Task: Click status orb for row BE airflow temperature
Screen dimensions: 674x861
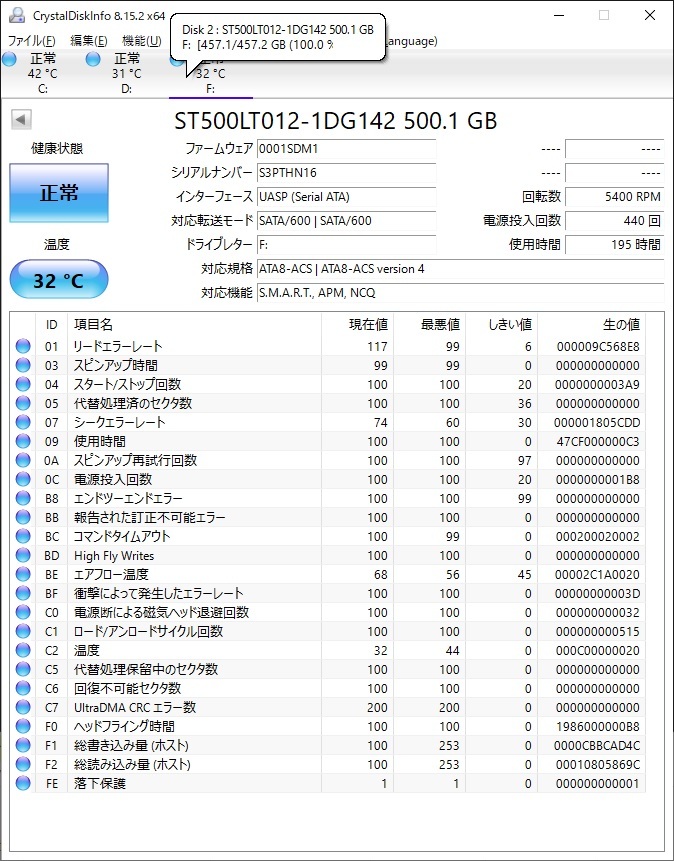Action: tap(23, 574)
